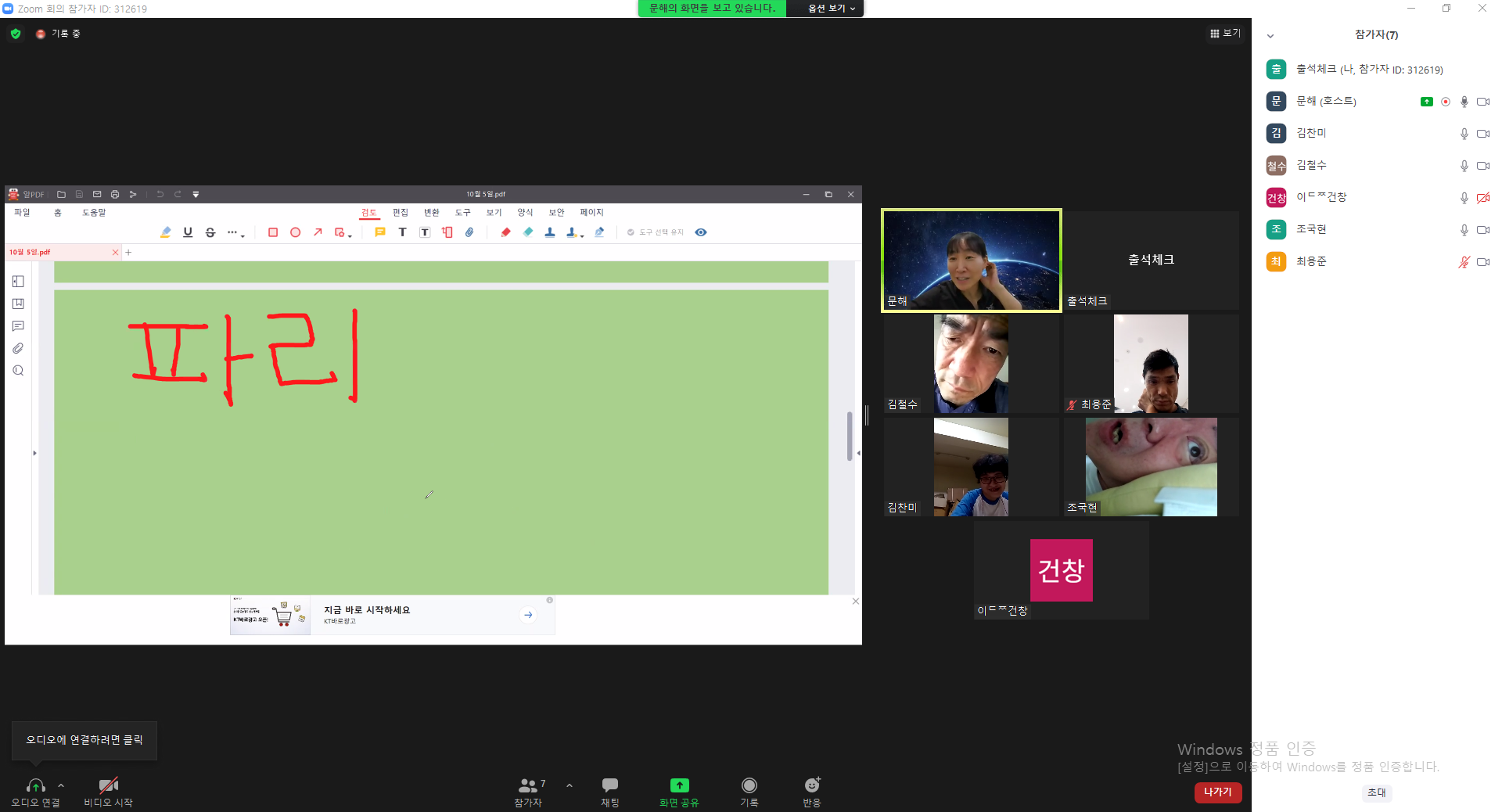This screenshot has height=812, width=1502.
Task: Toggle 비디오 시작 camera button
Action: coord(108,791)
